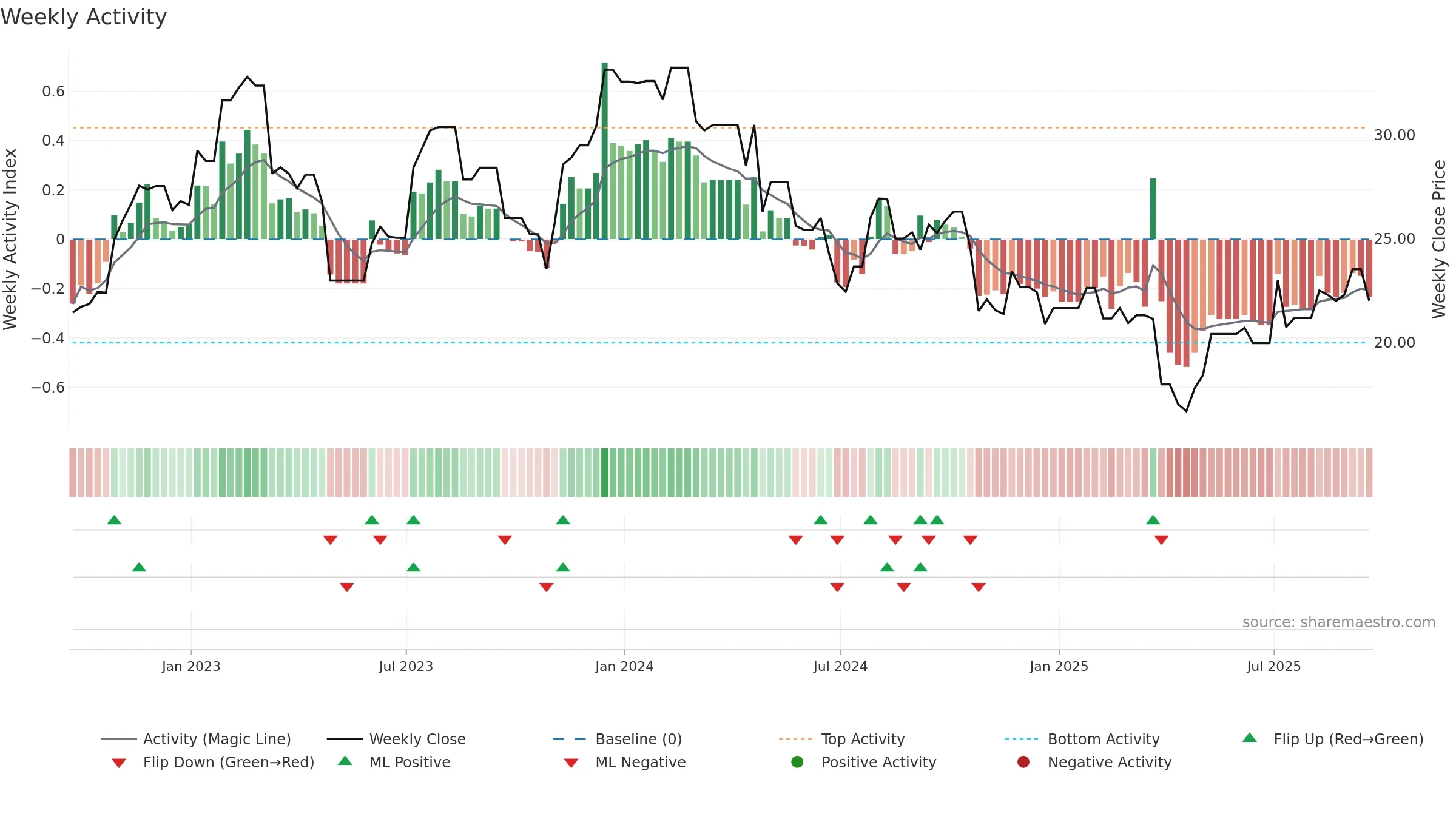Click the 25.00 price axis tick
Image resolution: width=1456 pixels, height=819 pixels.
pyautogui.click(x=1395, y=239)
